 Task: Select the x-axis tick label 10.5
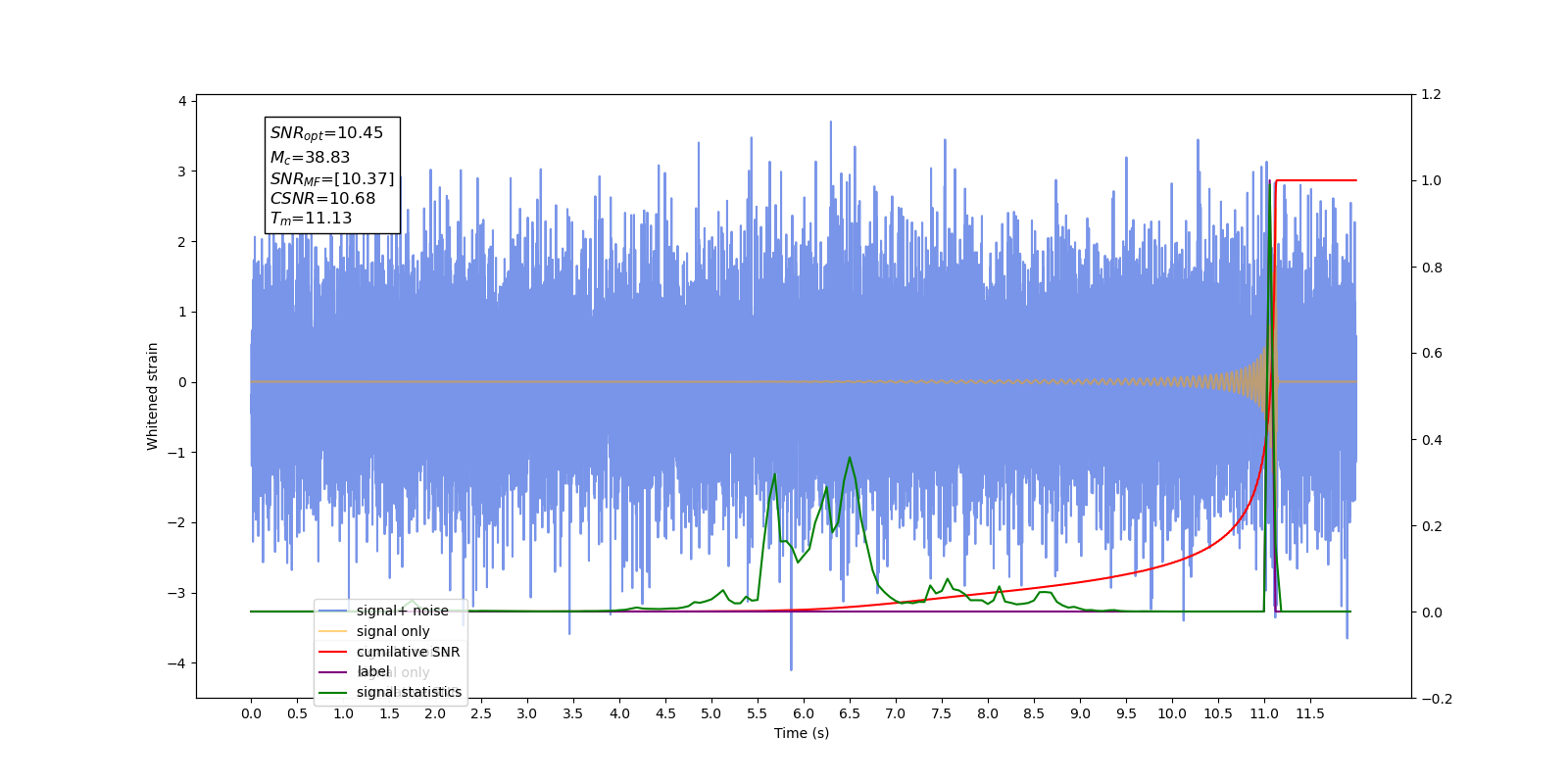click(1218, 713)
